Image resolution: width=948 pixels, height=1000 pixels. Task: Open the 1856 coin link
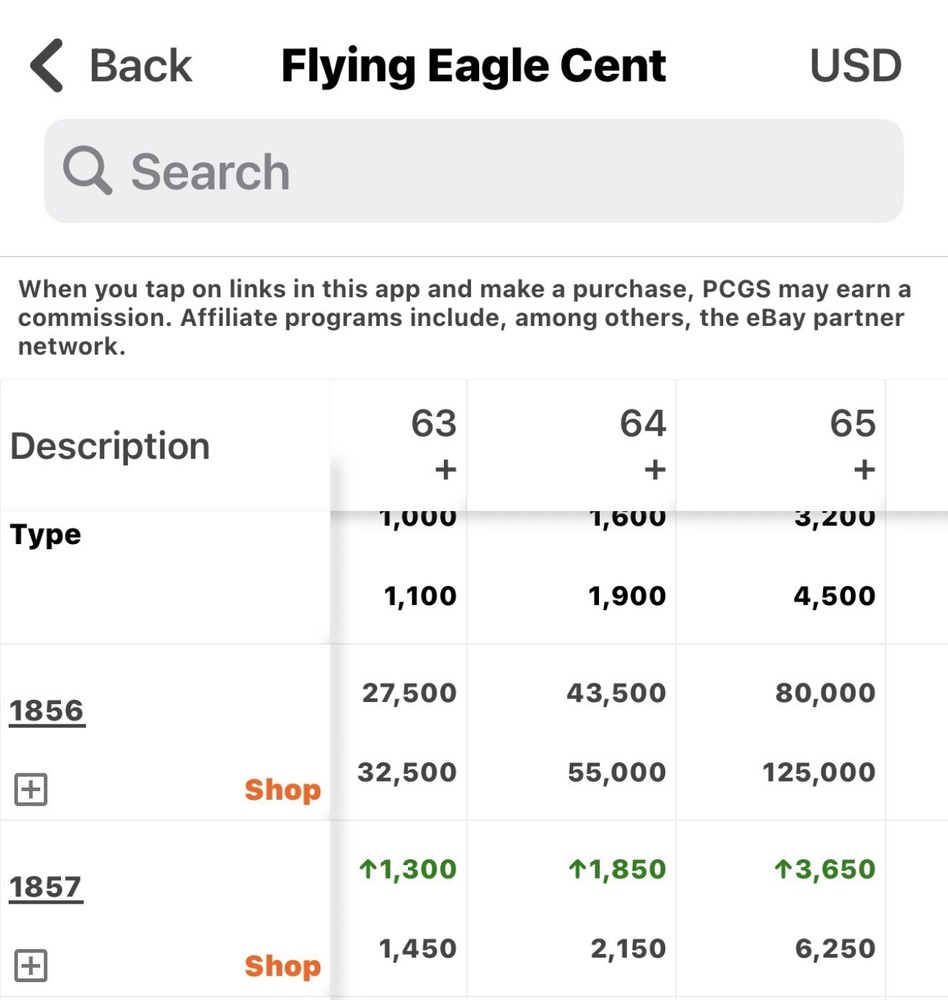point(47,711)
